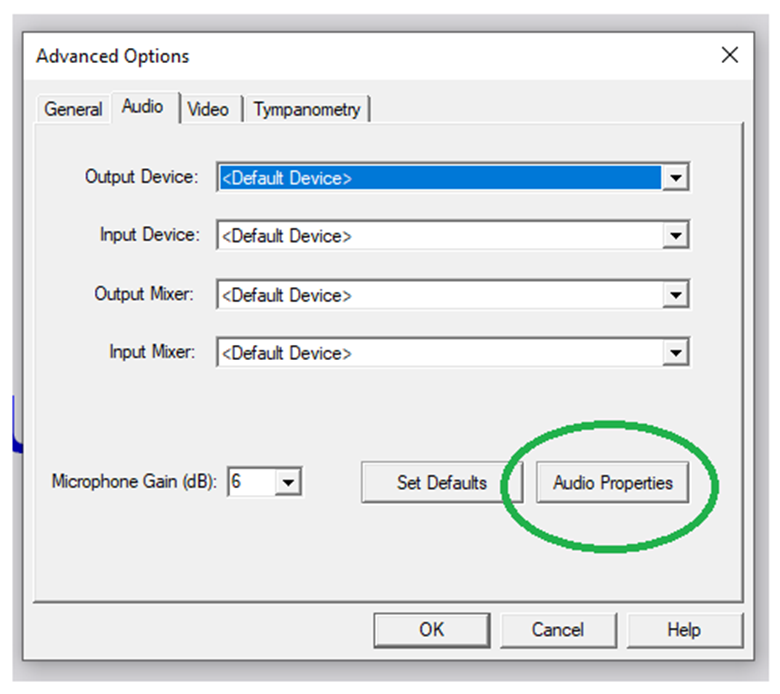
Task: Expand the Microphone Gain dropdown arrow
Action: (288, 483)
